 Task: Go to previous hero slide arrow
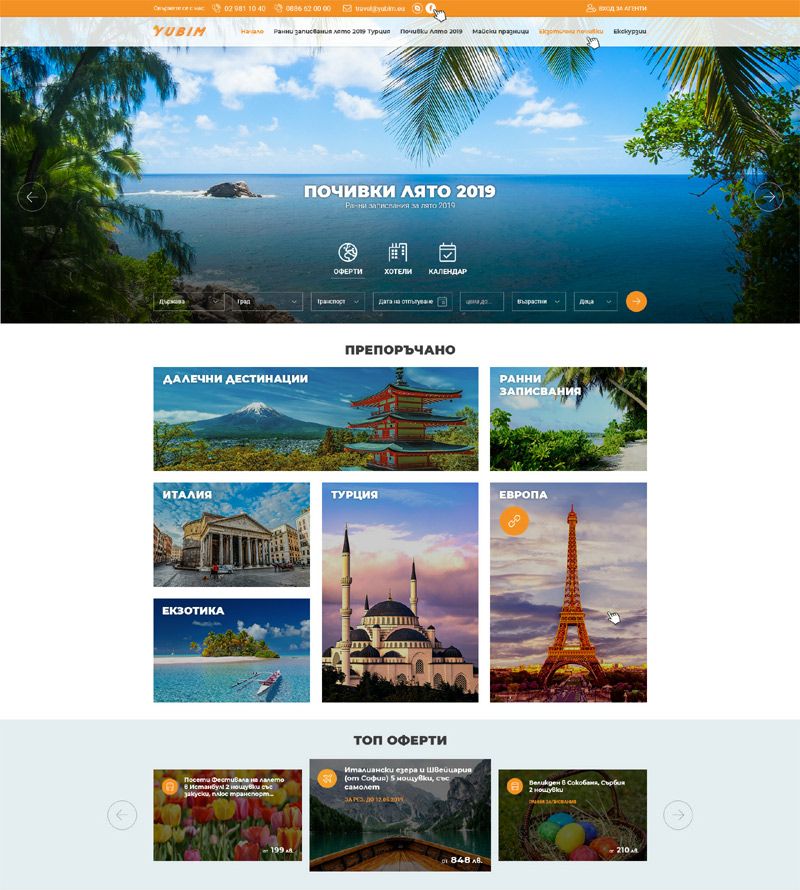point(32,197)
